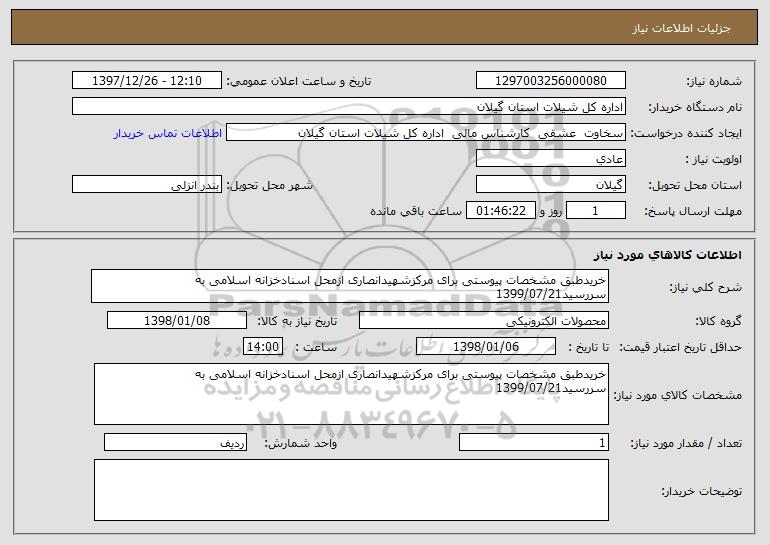The height and width of the screenshot is (545, 770).
Task: Click the label شهر محل تحویل
Action: [x=269, y=185]
